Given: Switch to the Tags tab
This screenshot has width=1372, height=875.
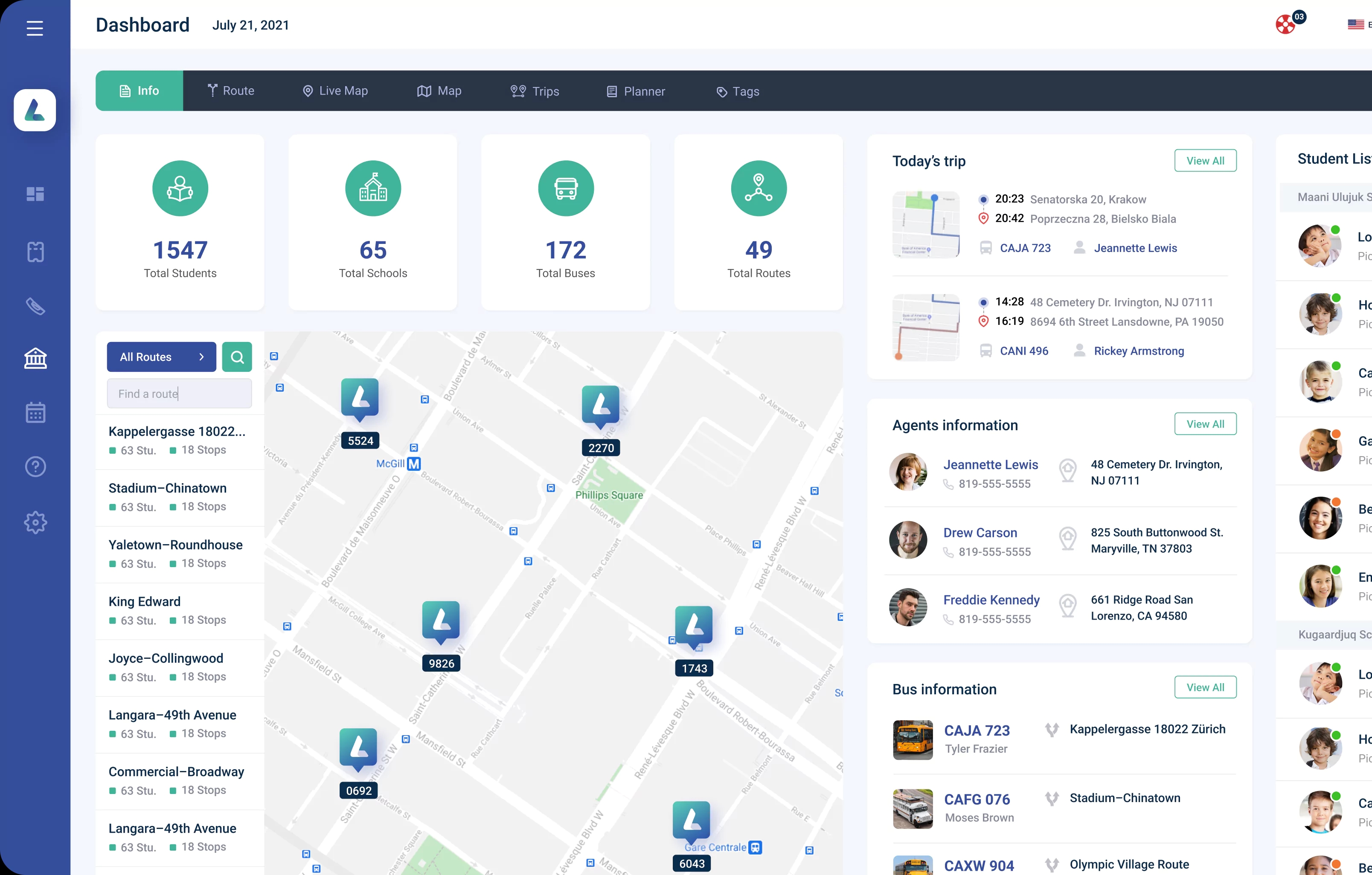Looking at the screenshot, I should pos(737,91).
